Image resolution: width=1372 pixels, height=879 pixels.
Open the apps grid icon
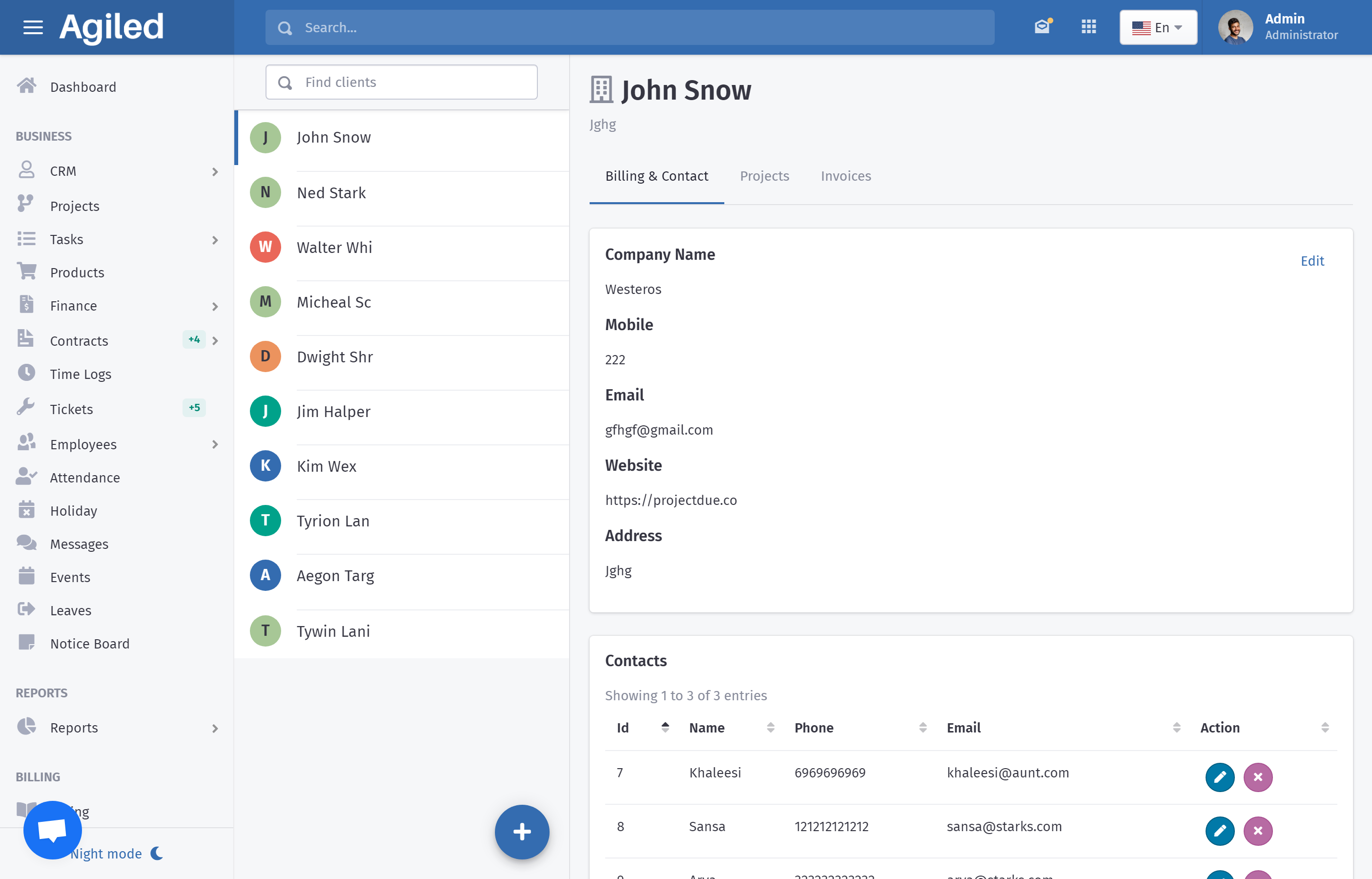point(1088,27)
